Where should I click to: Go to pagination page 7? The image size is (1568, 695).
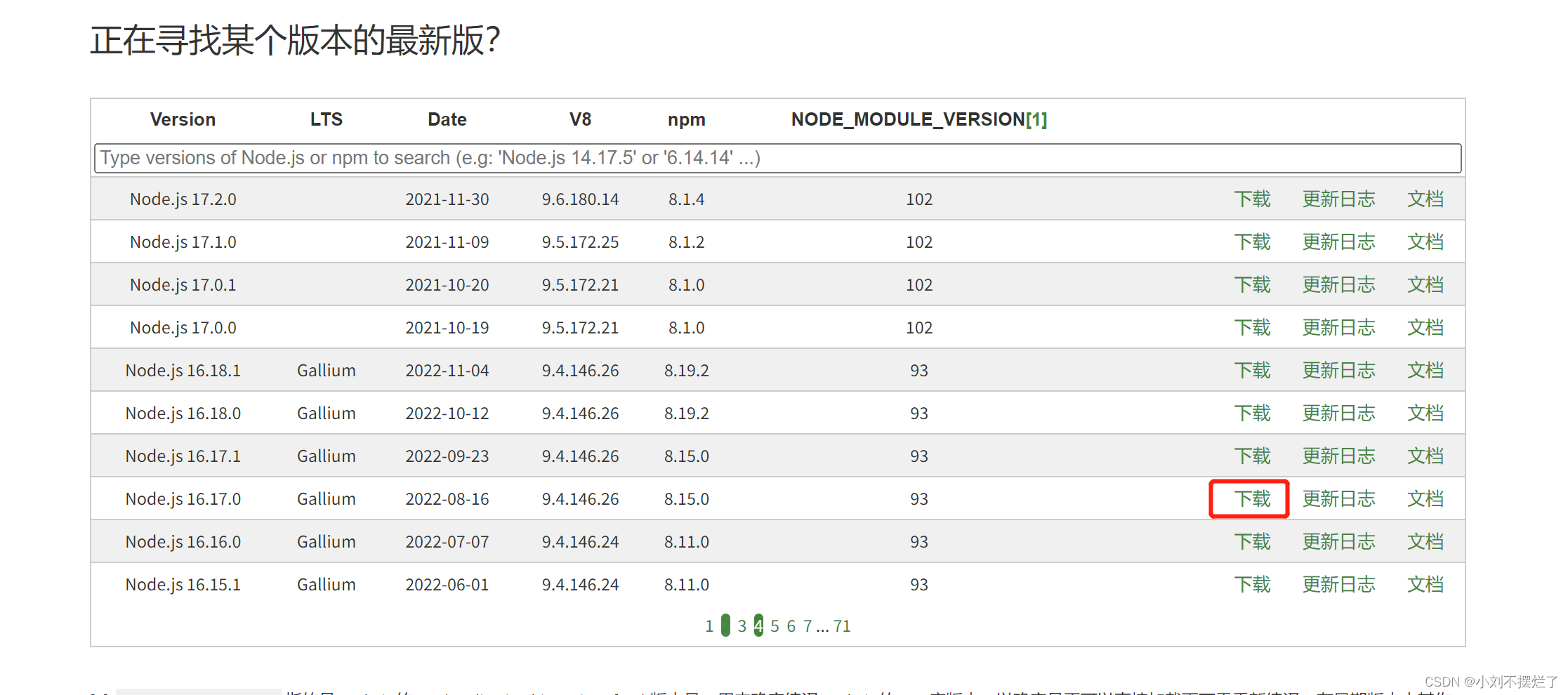tap(808, 626)
